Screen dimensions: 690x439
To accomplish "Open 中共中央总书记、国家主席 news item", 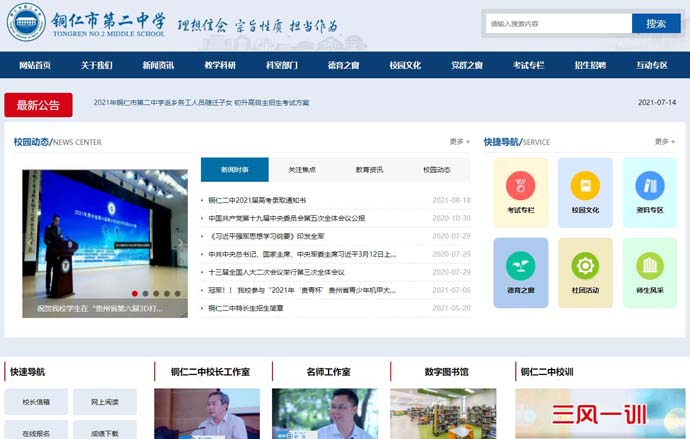I will click(302, 254).
